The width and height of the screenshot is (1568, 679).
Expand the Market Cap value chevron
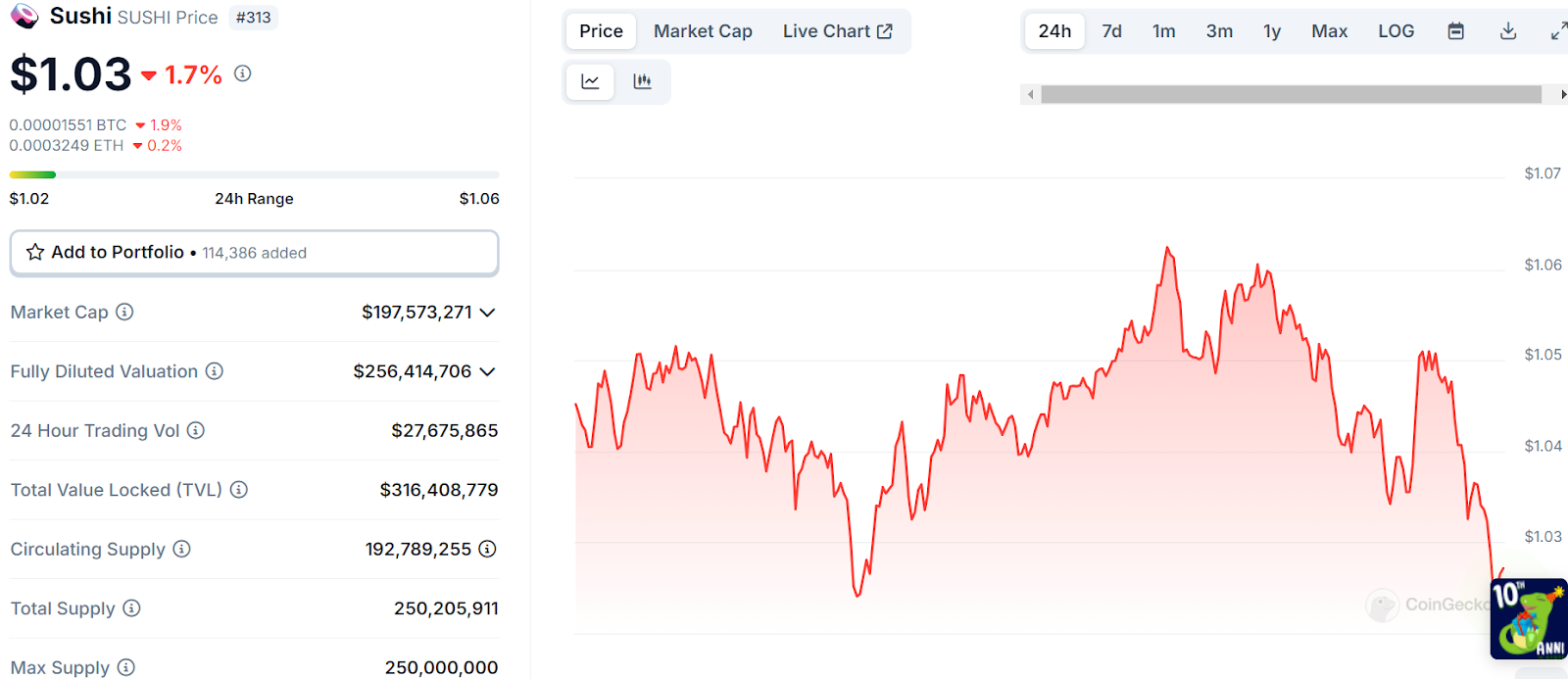point(487,313)
